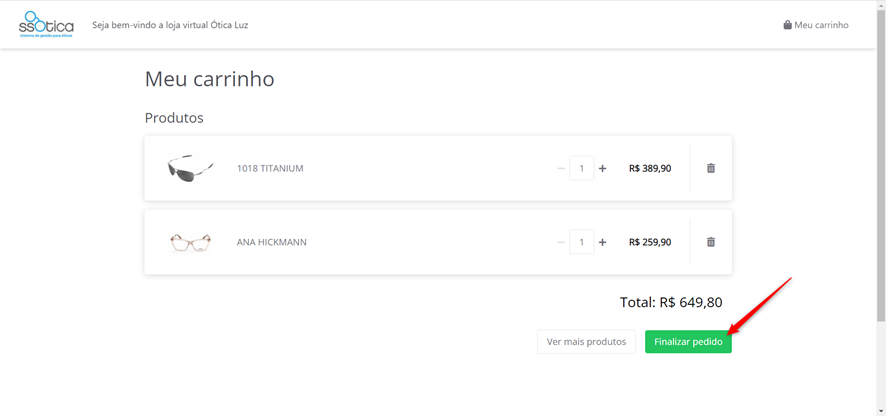Click the 1018 TITANIUM product name
Screen dimensions: 886x416
(270, 168)
